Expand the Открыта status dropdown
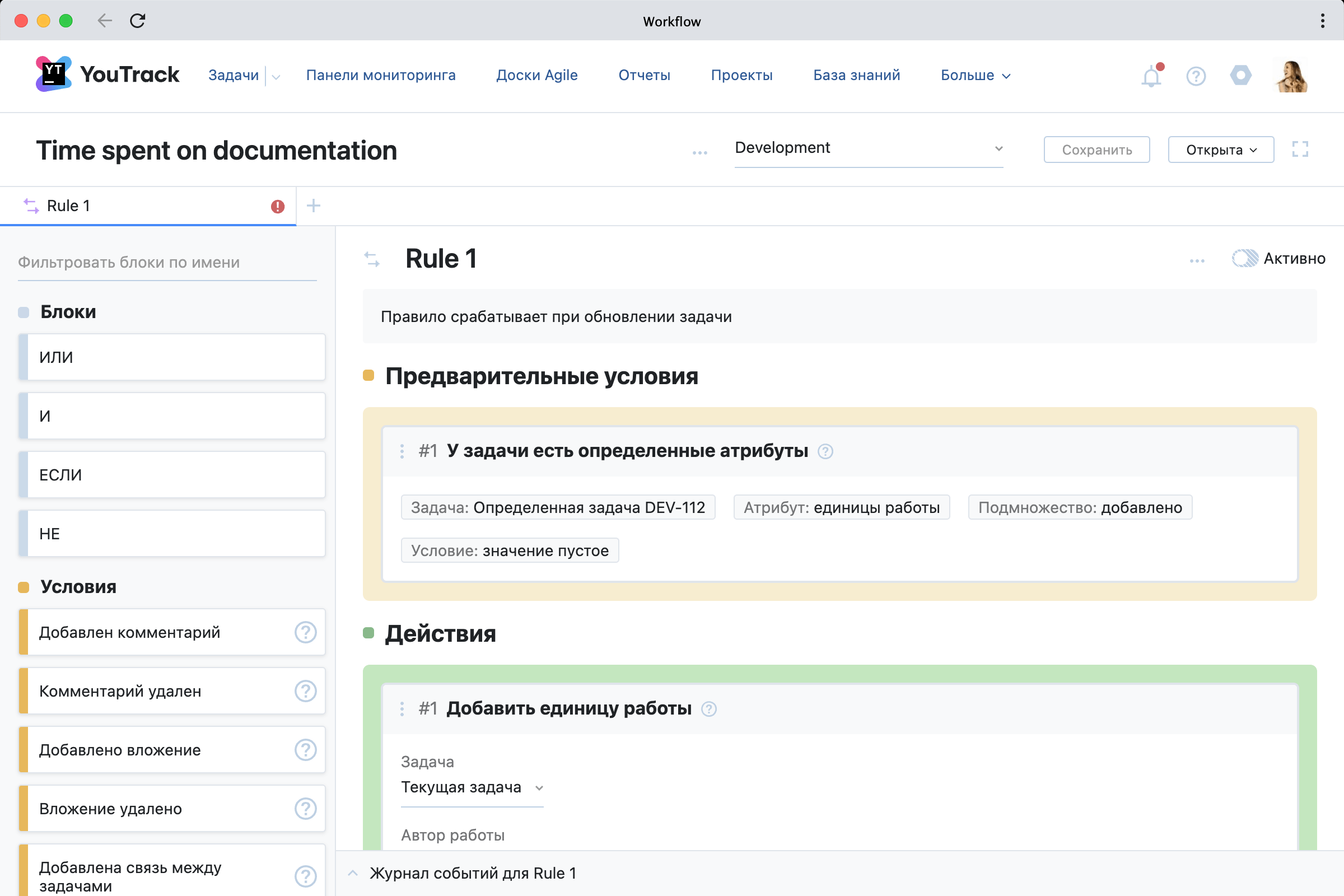The image size is (1344, 896). point(1221,150)
